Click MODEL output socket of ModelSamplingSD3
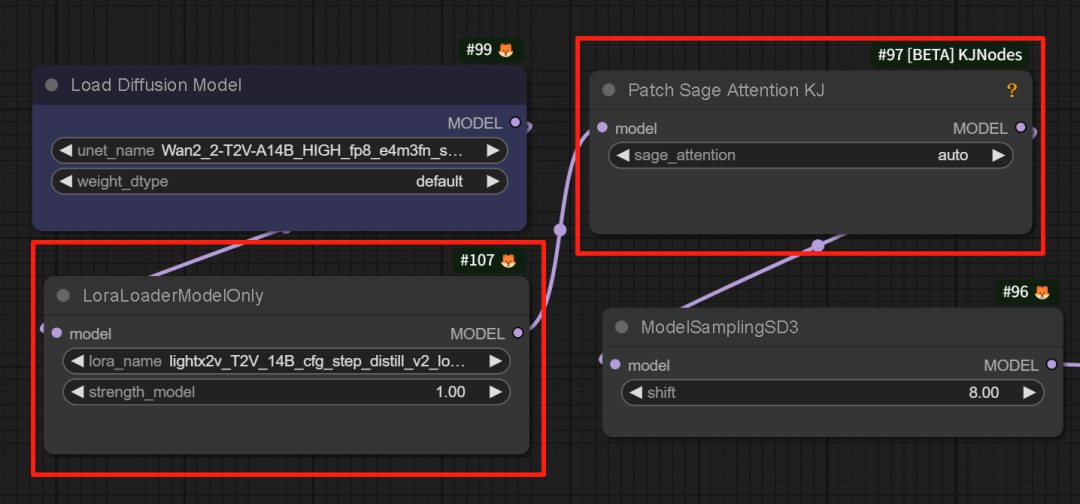The height and width of the screenshot is (504, 1080). [1051, 365]
